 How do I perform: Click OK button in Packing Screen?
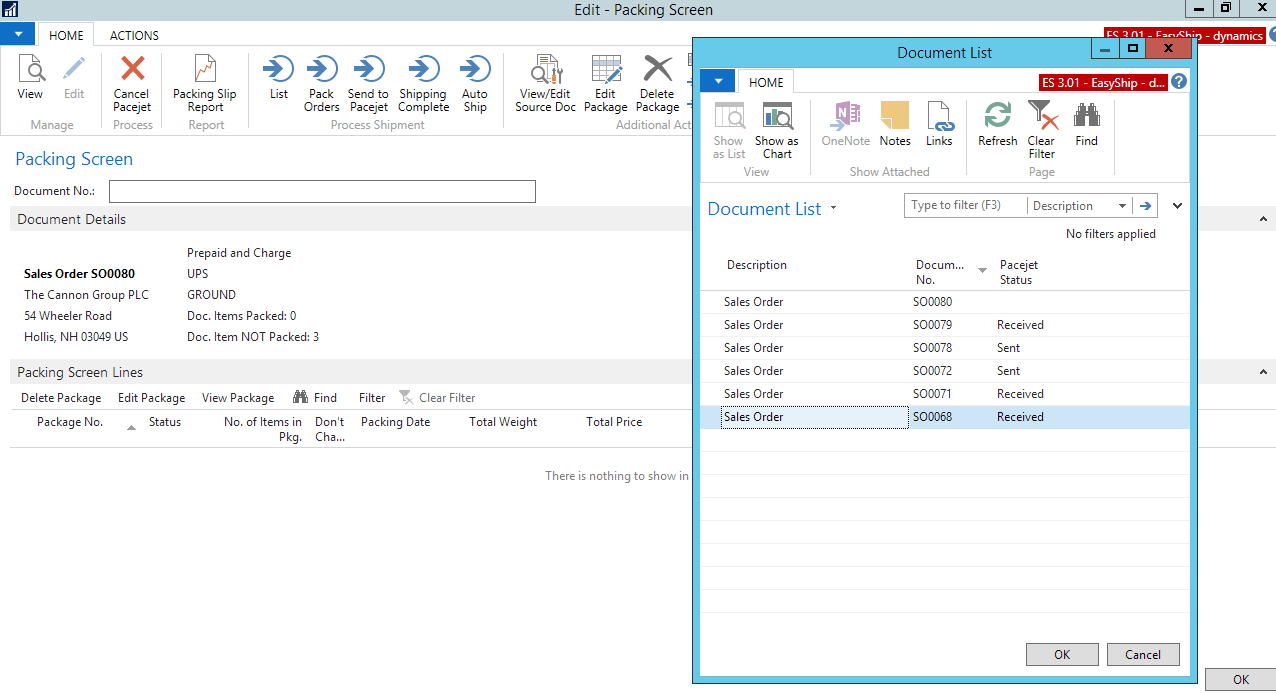[1241, 679]
